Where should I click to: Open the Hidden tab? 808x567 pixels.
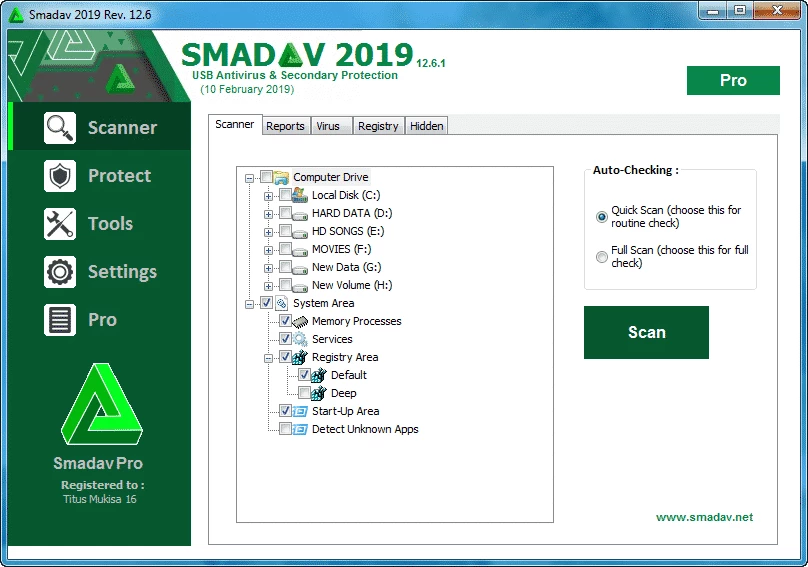click(427, 126)
